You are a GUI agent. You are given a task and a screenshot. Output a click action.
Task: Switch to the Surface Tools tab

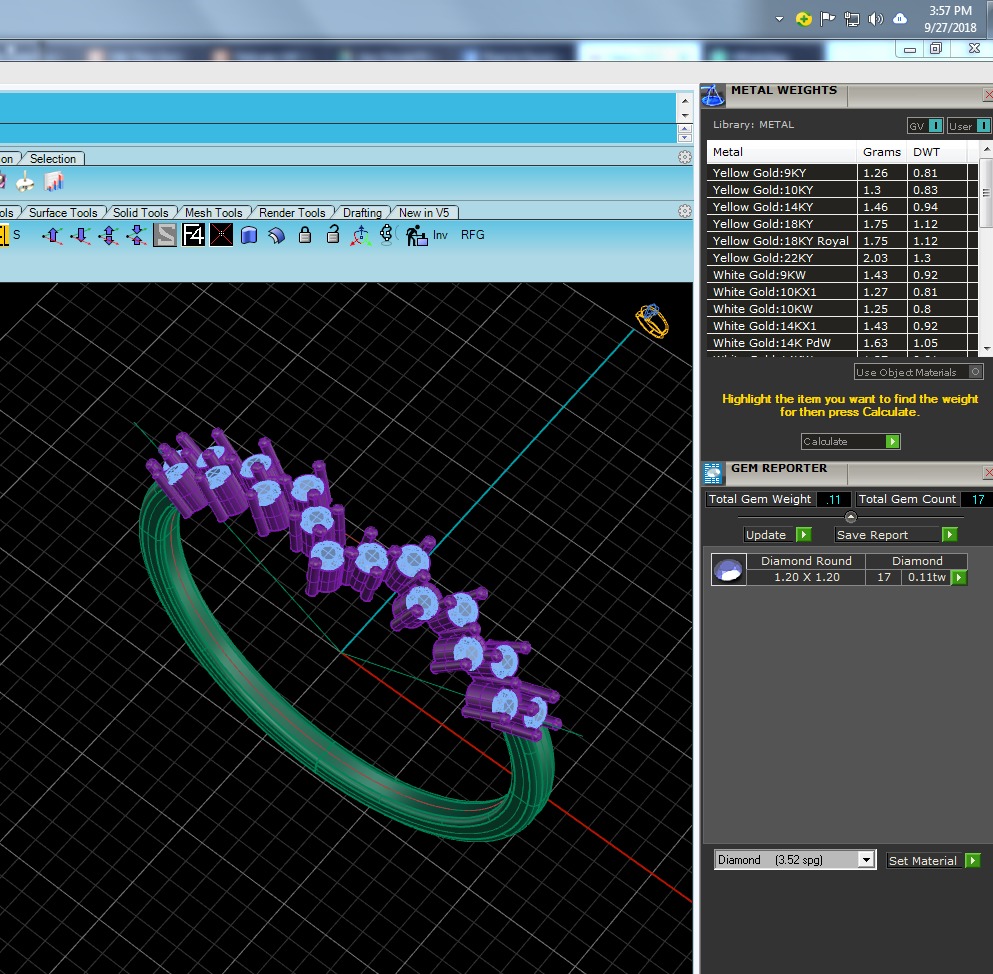[63, 213]
